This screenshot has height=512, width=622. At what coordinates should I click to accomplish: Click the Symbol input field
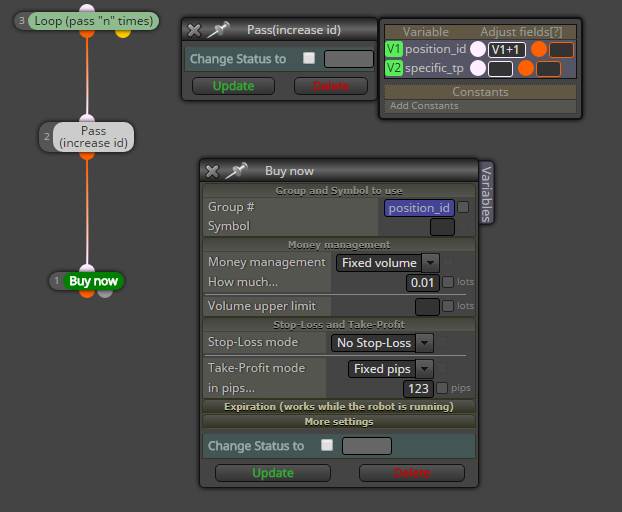point(442,227)
